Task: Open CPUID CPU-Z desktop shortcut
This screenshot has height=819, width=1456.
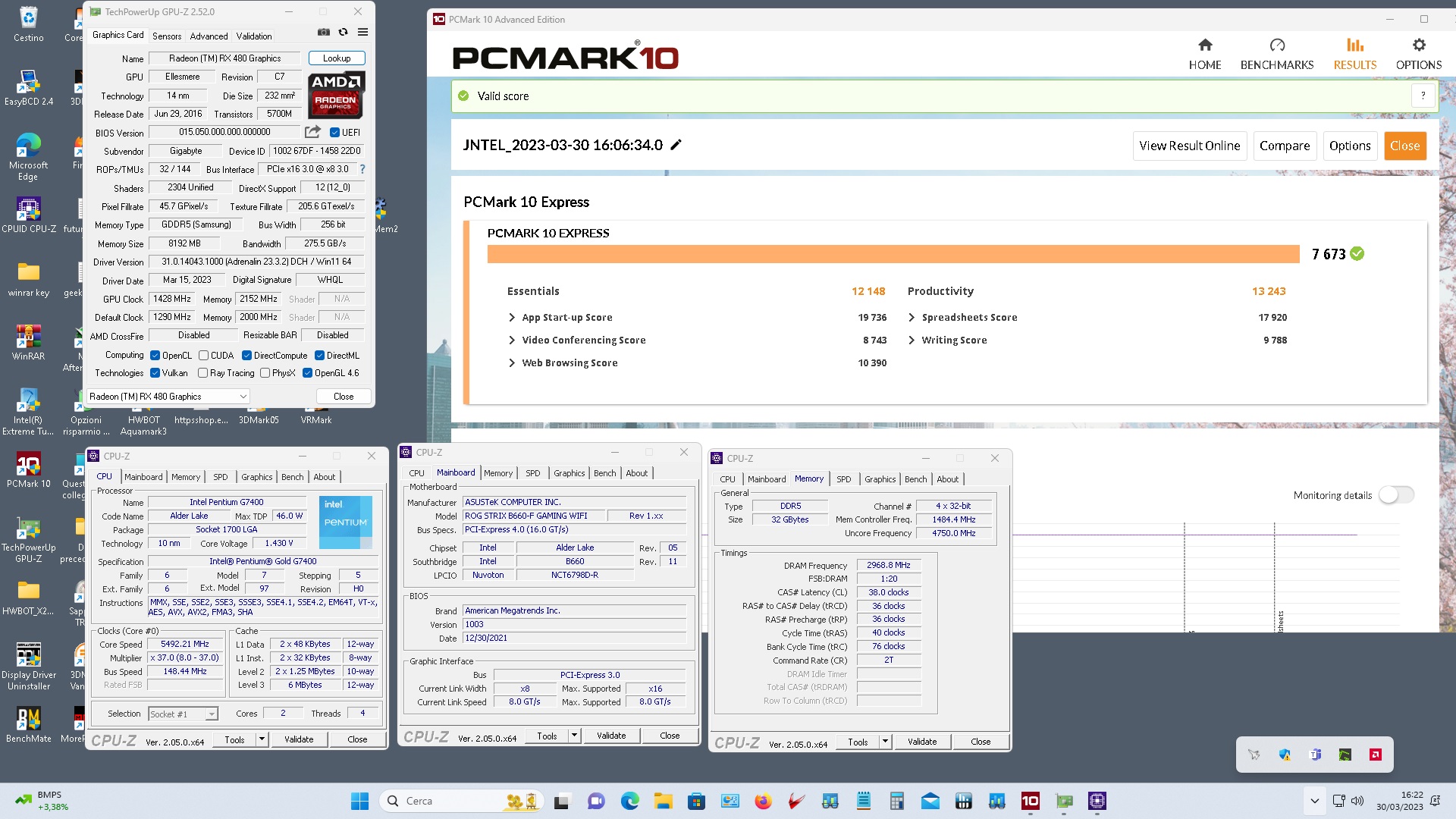Action: point(29,215)
